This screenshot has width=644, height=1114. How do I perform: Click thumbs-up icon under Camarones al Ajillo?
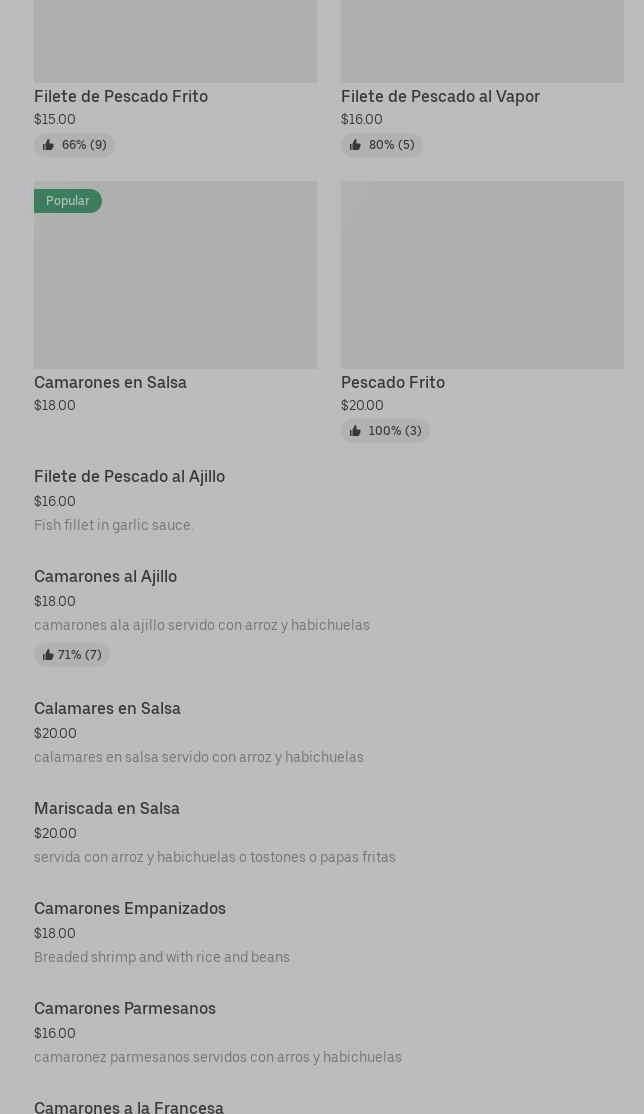[48, 655]
